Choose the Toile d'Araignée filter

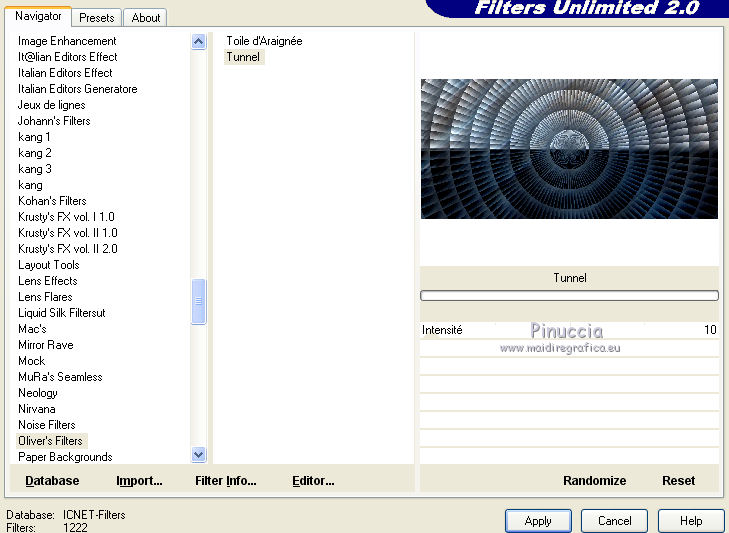pos(264,41)
